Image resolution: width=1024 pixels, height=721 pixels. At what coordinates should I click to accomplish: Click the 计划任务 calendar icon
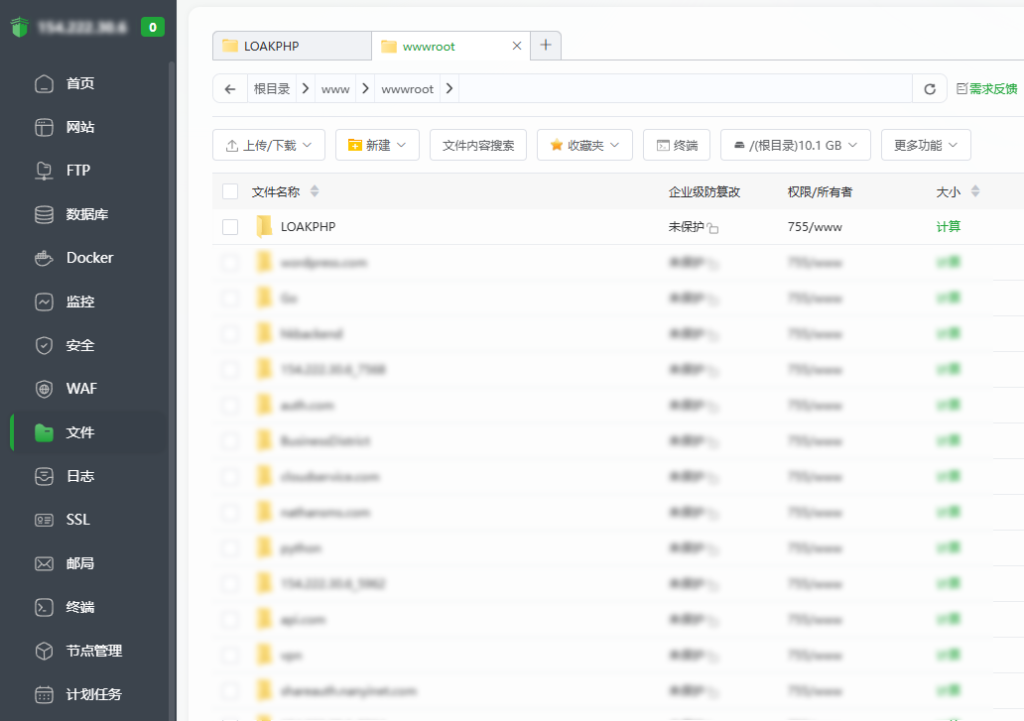(44, 694)
